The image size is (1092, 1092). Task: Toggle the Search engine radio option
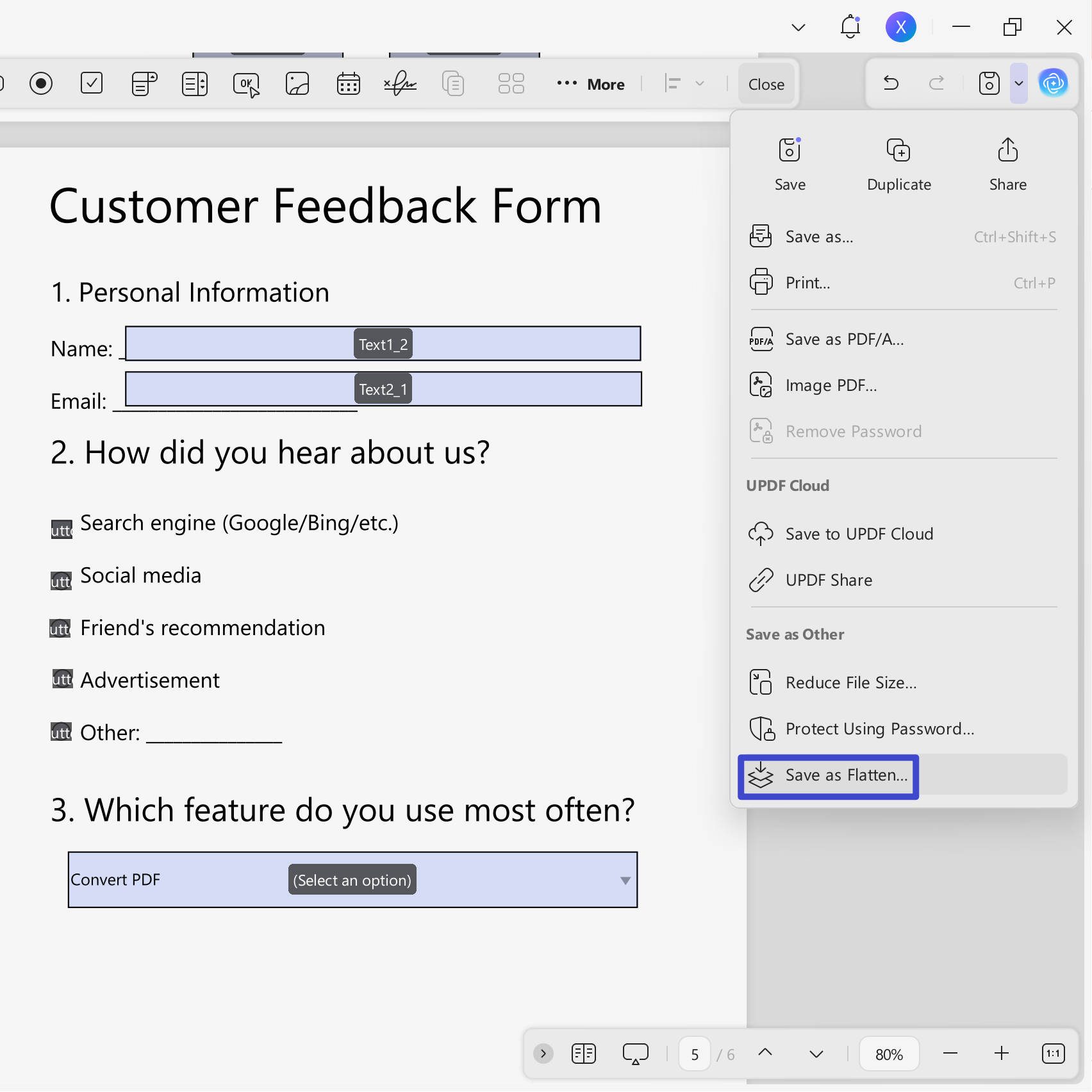pyautogui.click(x=62, y=529)
